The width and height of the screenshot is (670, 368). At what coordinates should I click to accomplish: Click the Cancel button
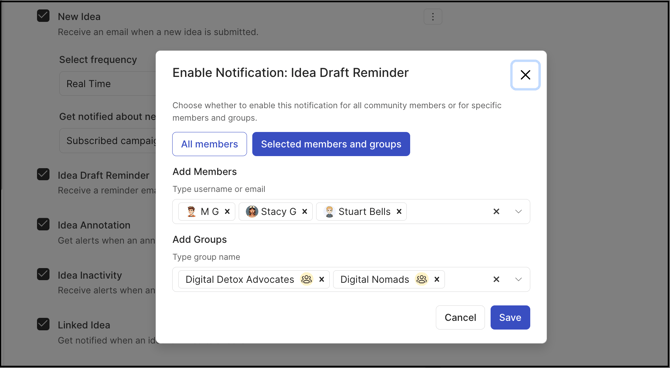[460, 318]
